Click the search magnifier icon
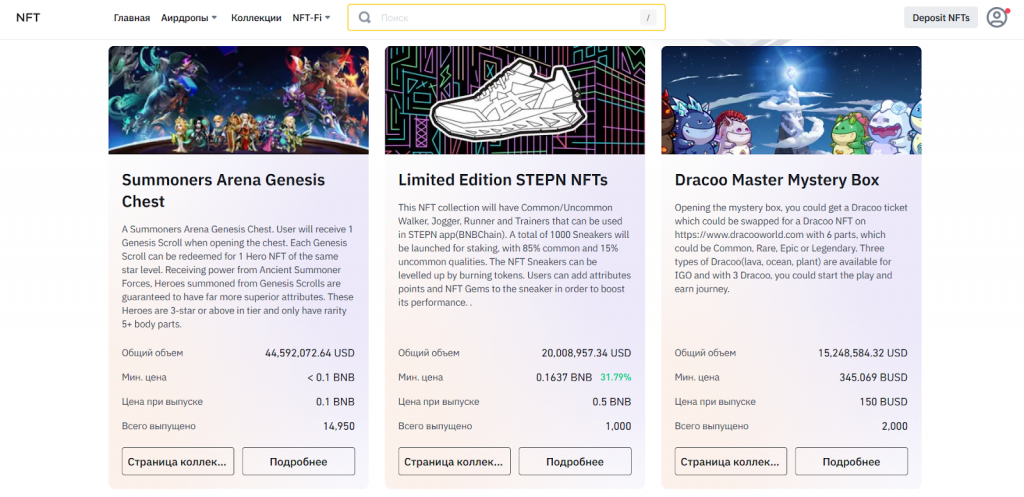The width and height of the screenshot is (1024, 497). (x=365, y=18)
